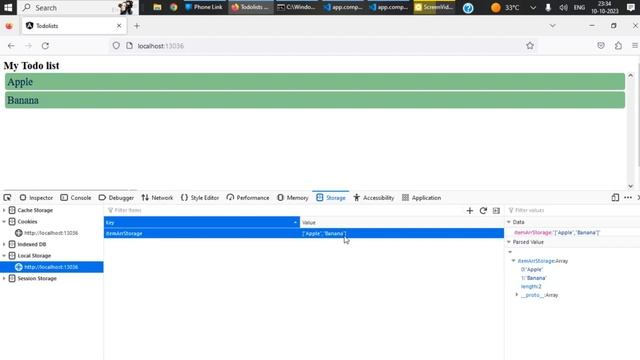The width and height of the screenshot is (640, 360).
Task: Open File Explorer from the taskbar
Action: click(157, 7)
